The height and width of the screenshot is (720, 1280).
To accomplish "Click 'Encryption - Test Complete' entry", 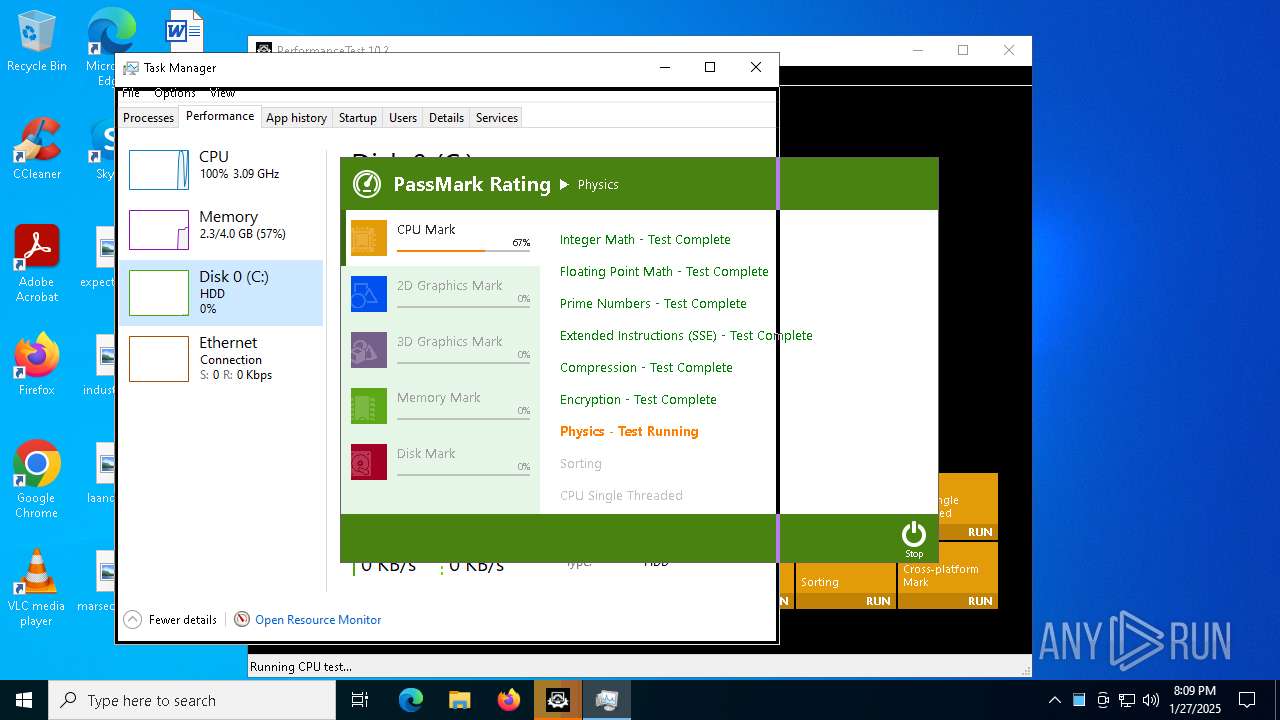I will 638,400.
